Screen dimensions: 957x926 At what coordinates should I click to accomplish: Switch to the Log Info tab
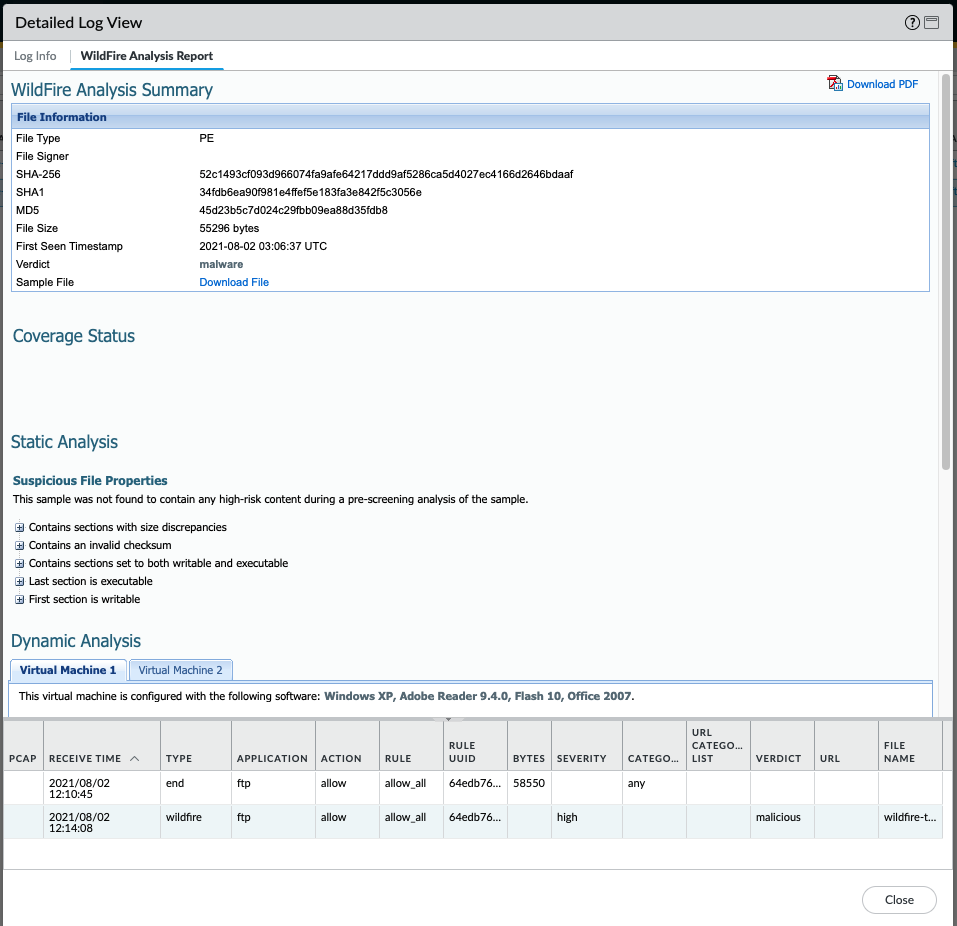(x=35, y=56)
